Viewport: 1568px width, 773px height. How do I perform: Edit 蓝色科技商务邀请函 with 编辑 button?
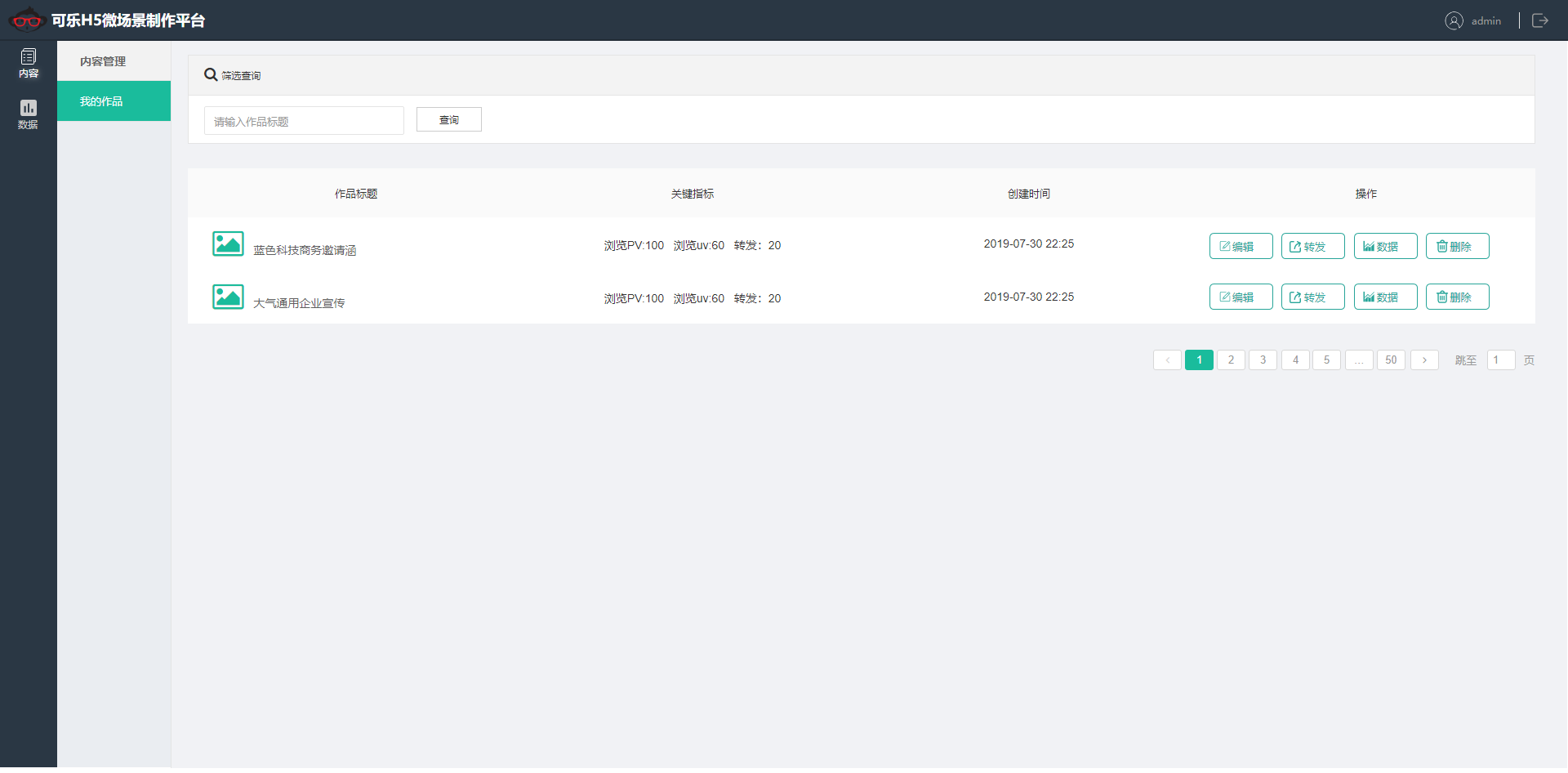[x=1241, y=246]
